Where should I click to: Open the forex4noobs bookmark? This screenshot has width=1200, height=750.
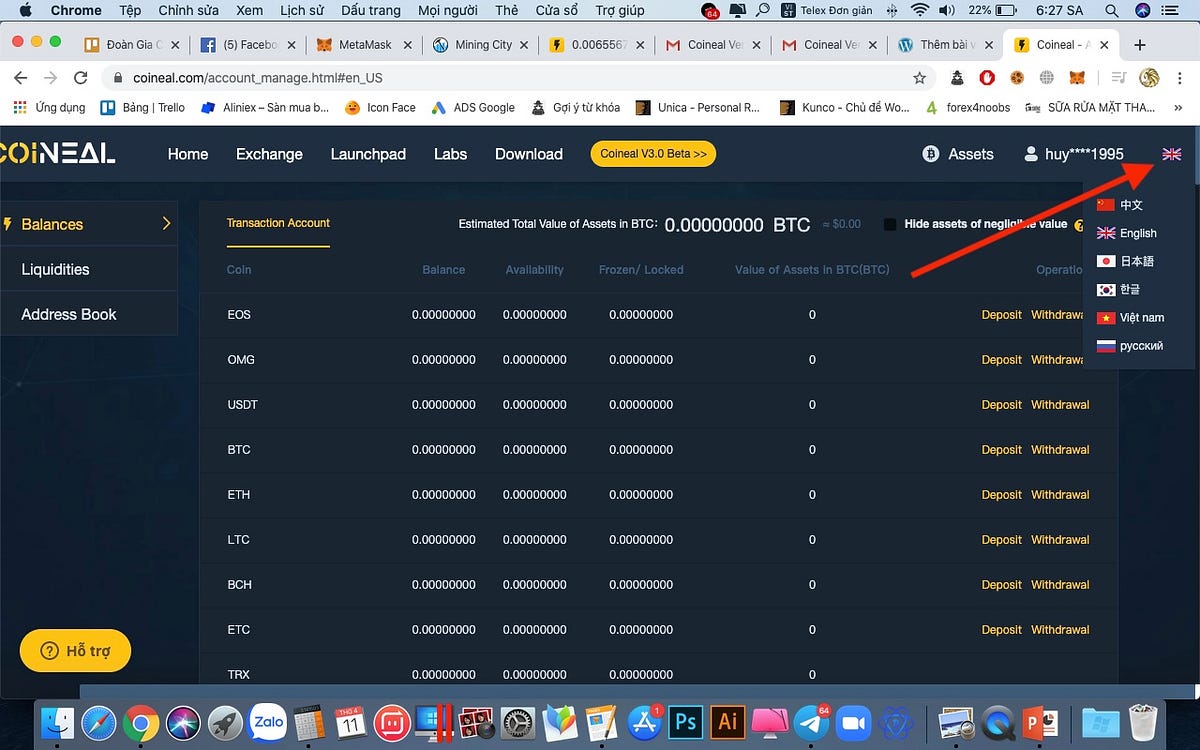coord(966,107)
